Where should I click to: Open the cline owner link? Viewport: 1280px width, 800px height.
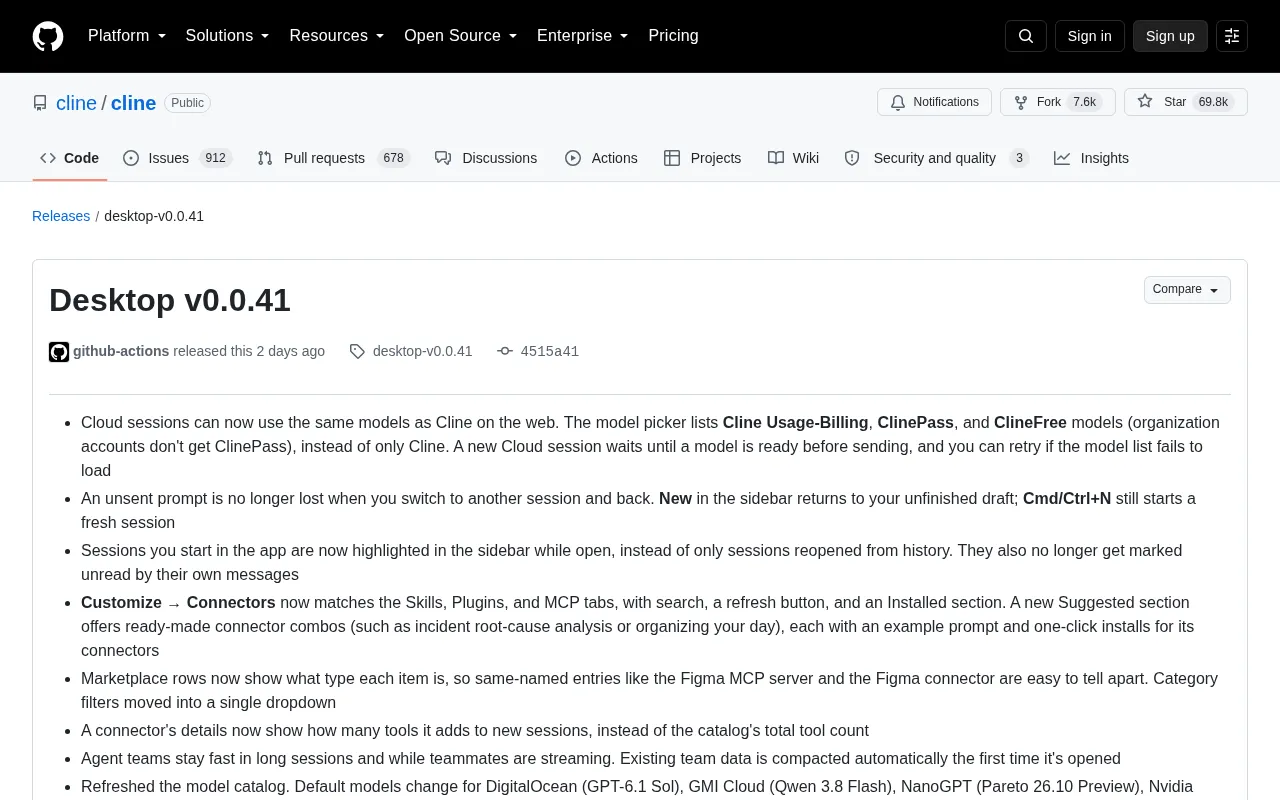coord(76,103)
